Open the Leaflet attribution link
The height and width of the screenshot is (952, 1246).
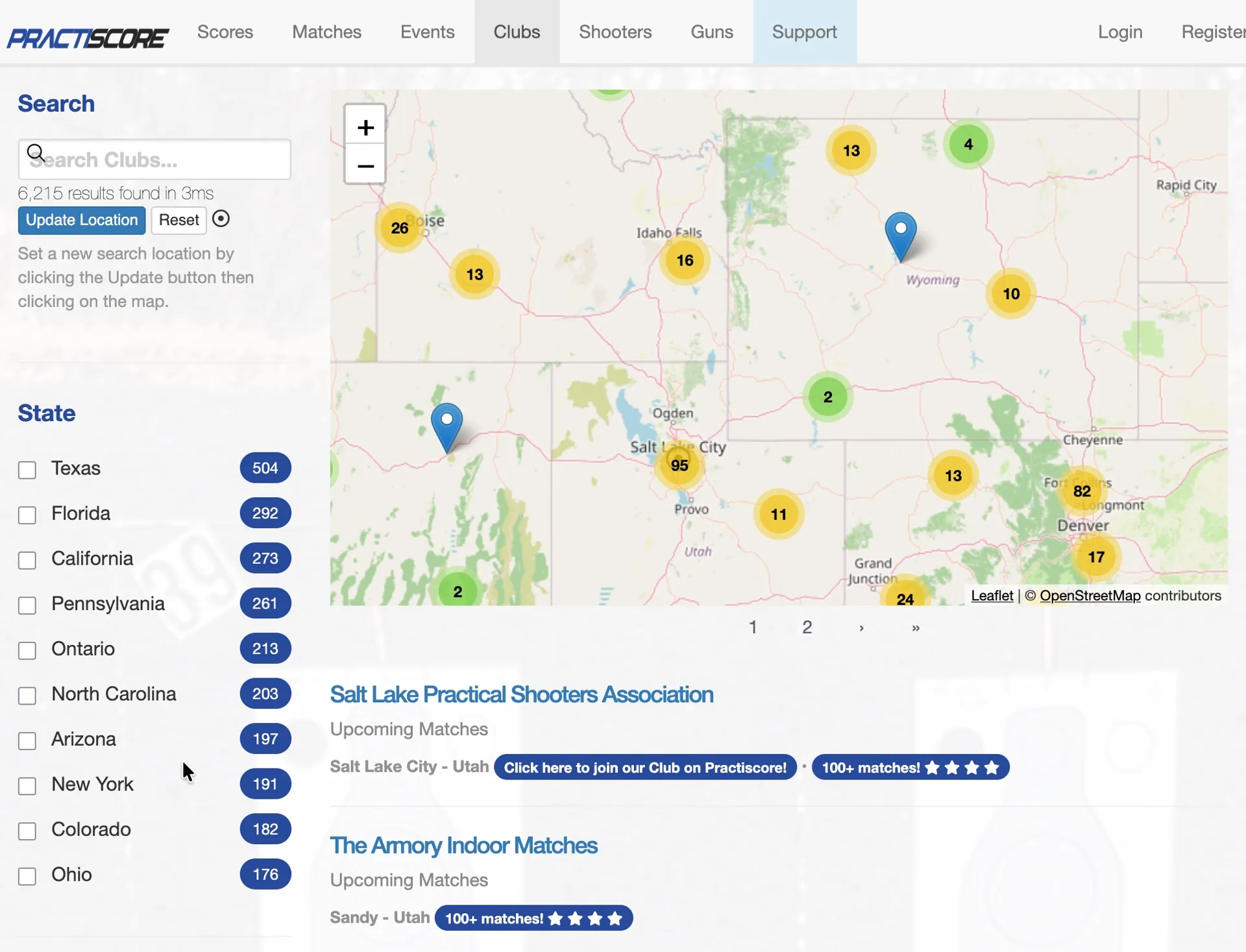[x=992, y=595]
